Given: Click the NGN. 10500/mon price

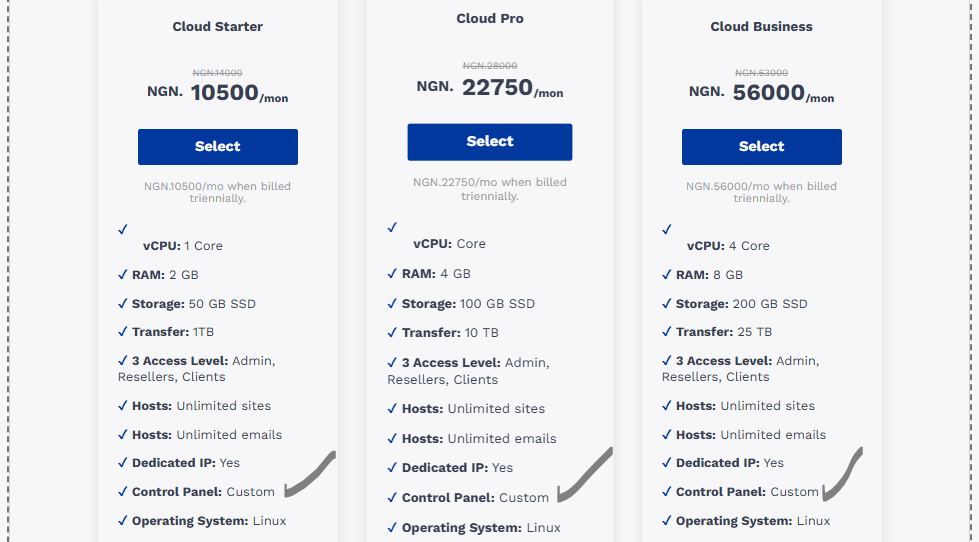Looking at the screenshot, I should tap(217, 92).
